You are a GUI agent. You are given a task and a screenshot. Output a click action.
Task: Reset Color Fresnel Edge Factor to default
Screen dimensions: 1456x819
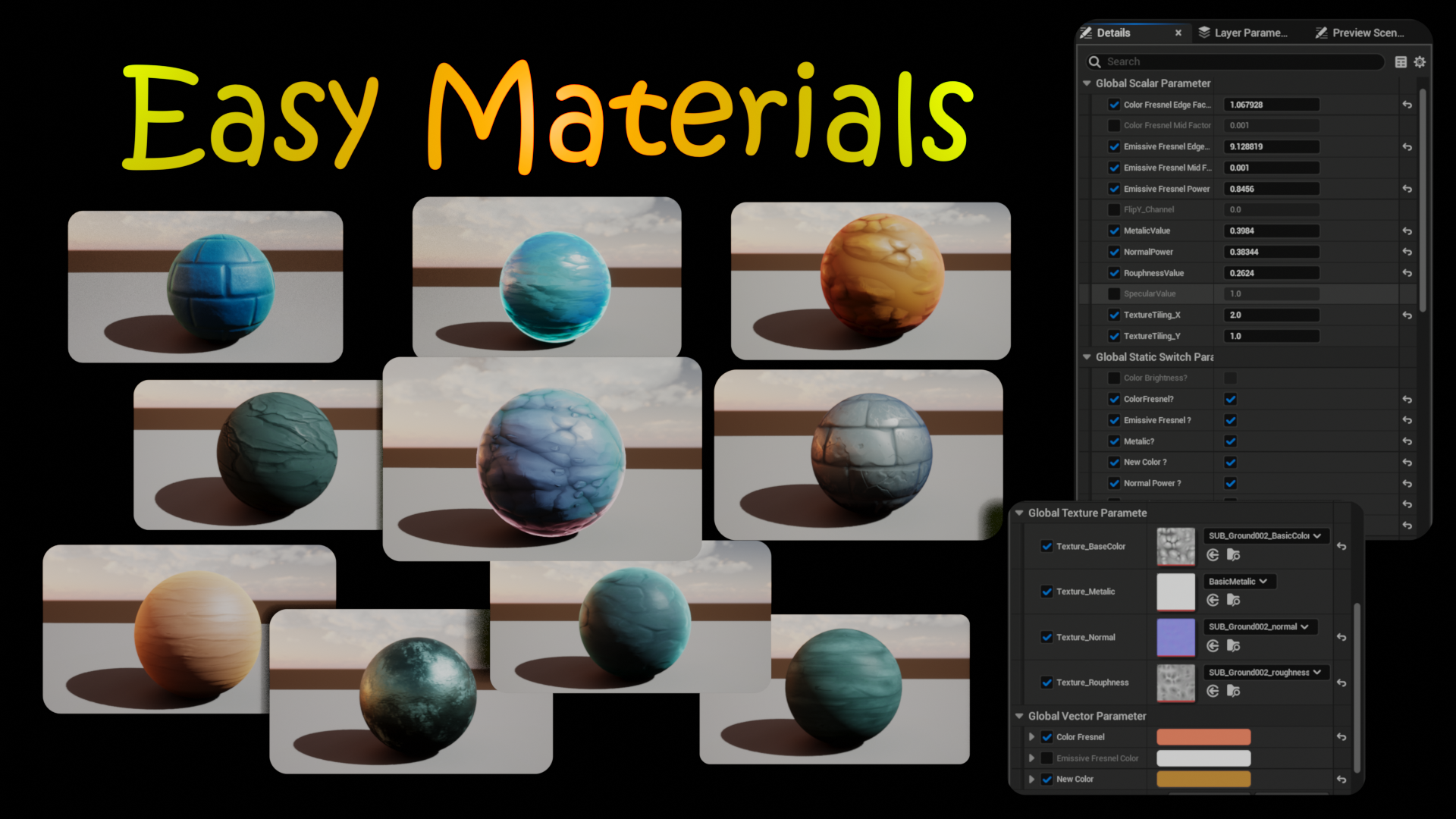pos(1407,105)
